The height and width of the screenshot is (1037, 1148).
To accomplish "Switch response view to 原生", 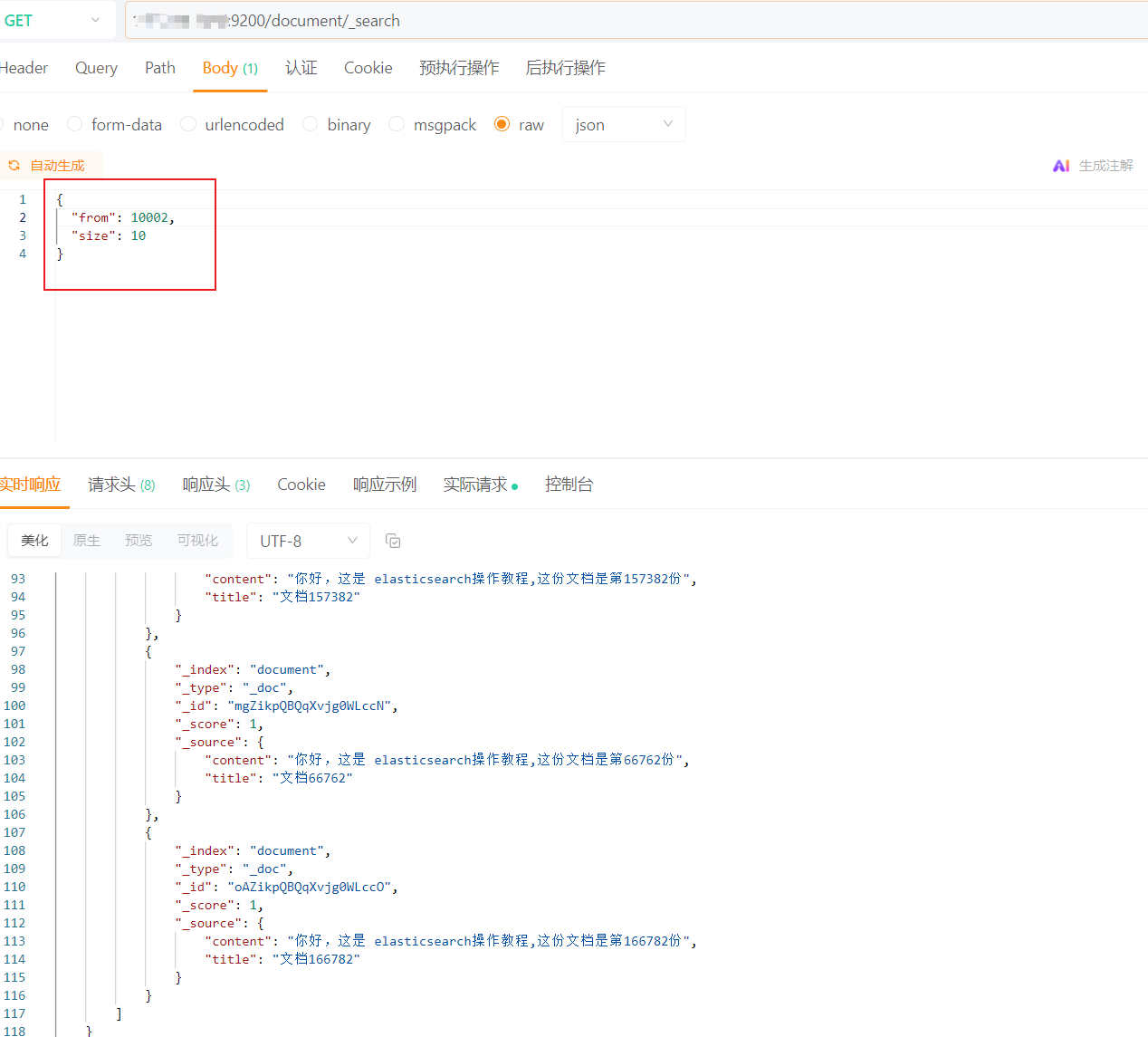I will (87, 541).
